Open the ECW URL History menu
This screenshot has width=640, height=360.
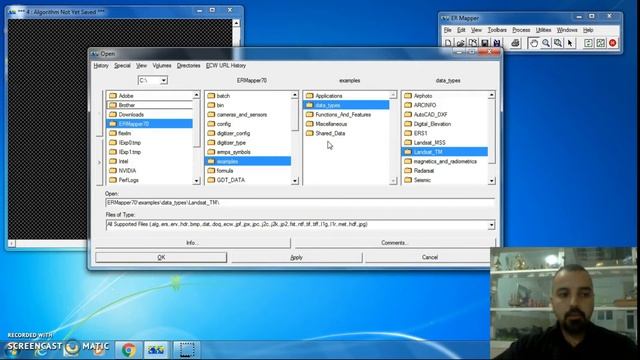click(226, 65)
